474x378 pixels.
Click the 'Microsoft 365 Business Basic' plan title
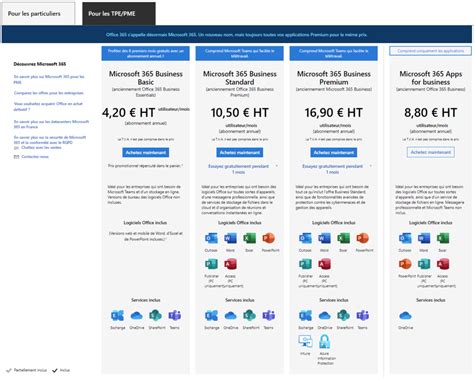click(146, 78)
